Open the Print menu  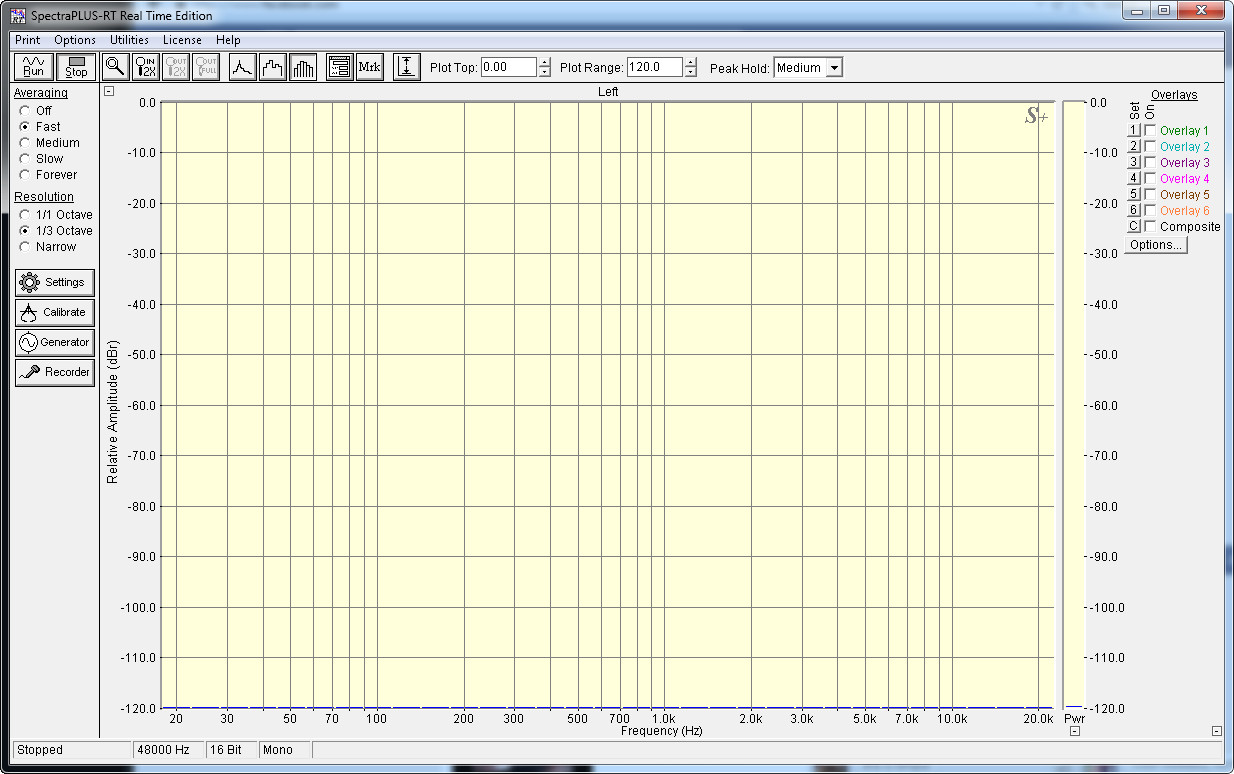tap(27, 40)
